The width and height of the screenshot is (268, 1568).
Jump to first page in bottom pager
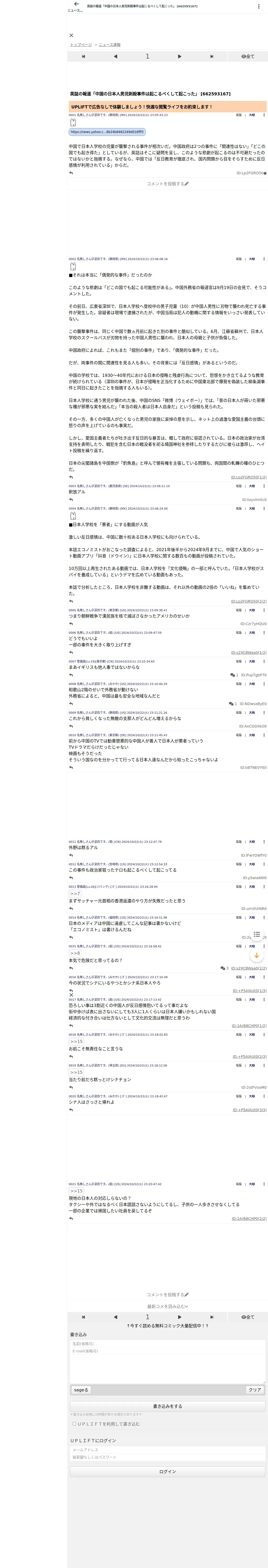point(83,1317)
